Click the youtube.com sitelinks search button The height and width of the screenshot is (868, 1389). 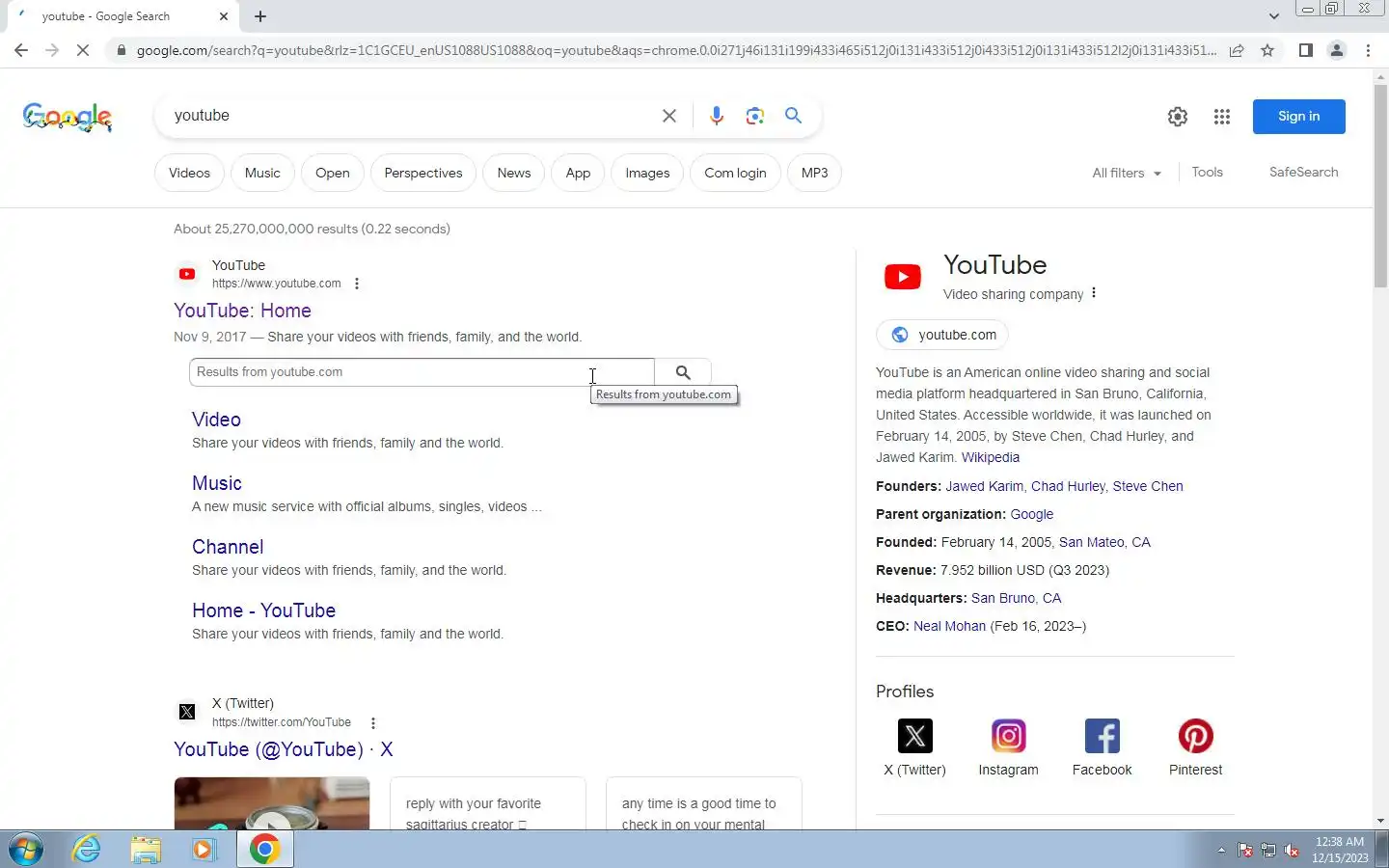pyautogui.click(x=683, y=372)
